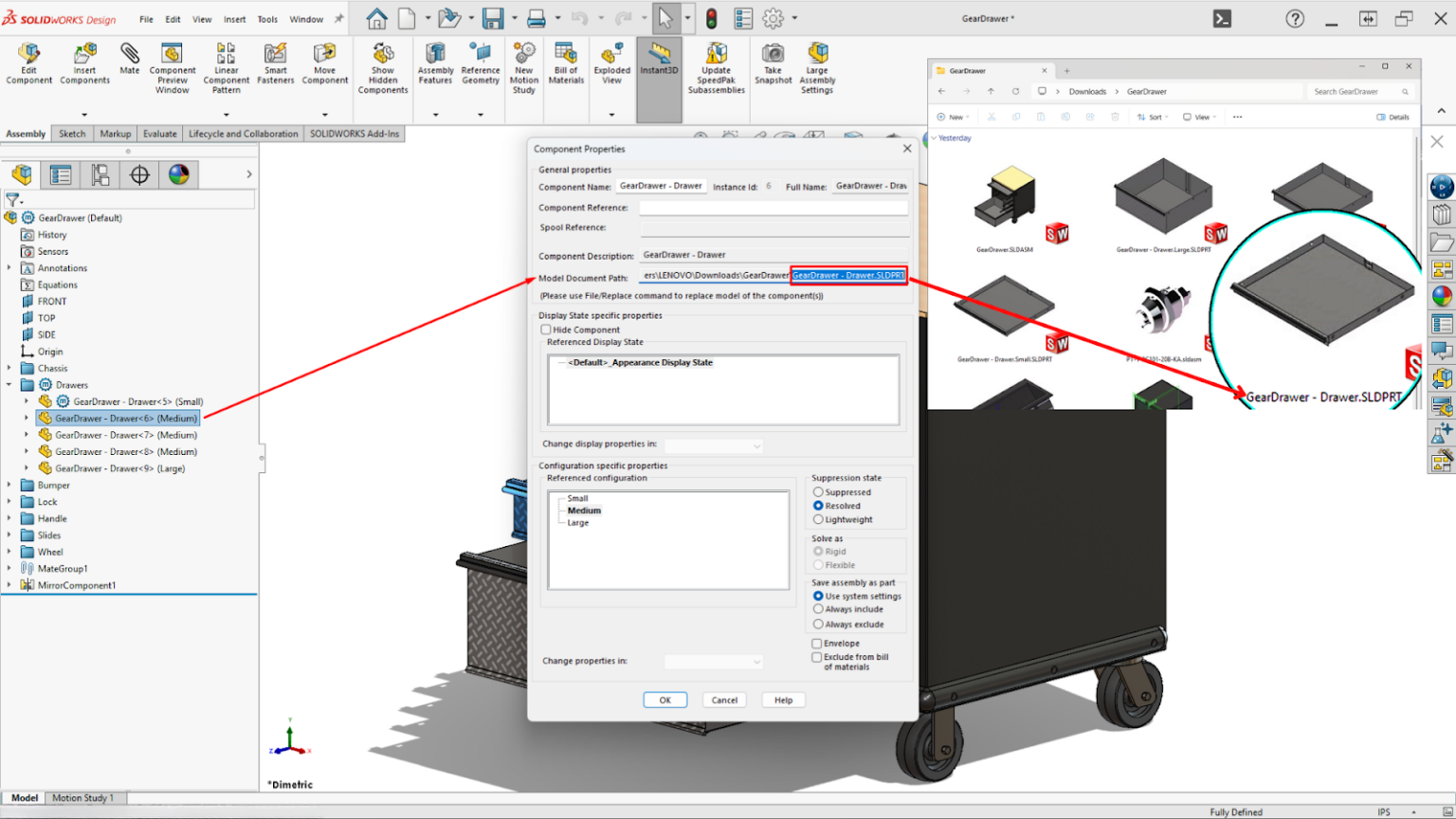The width and height of the screenshot is (1456, 819).
Task: Check the Hide Component checkbox
Action: click(x=546, y=330)
